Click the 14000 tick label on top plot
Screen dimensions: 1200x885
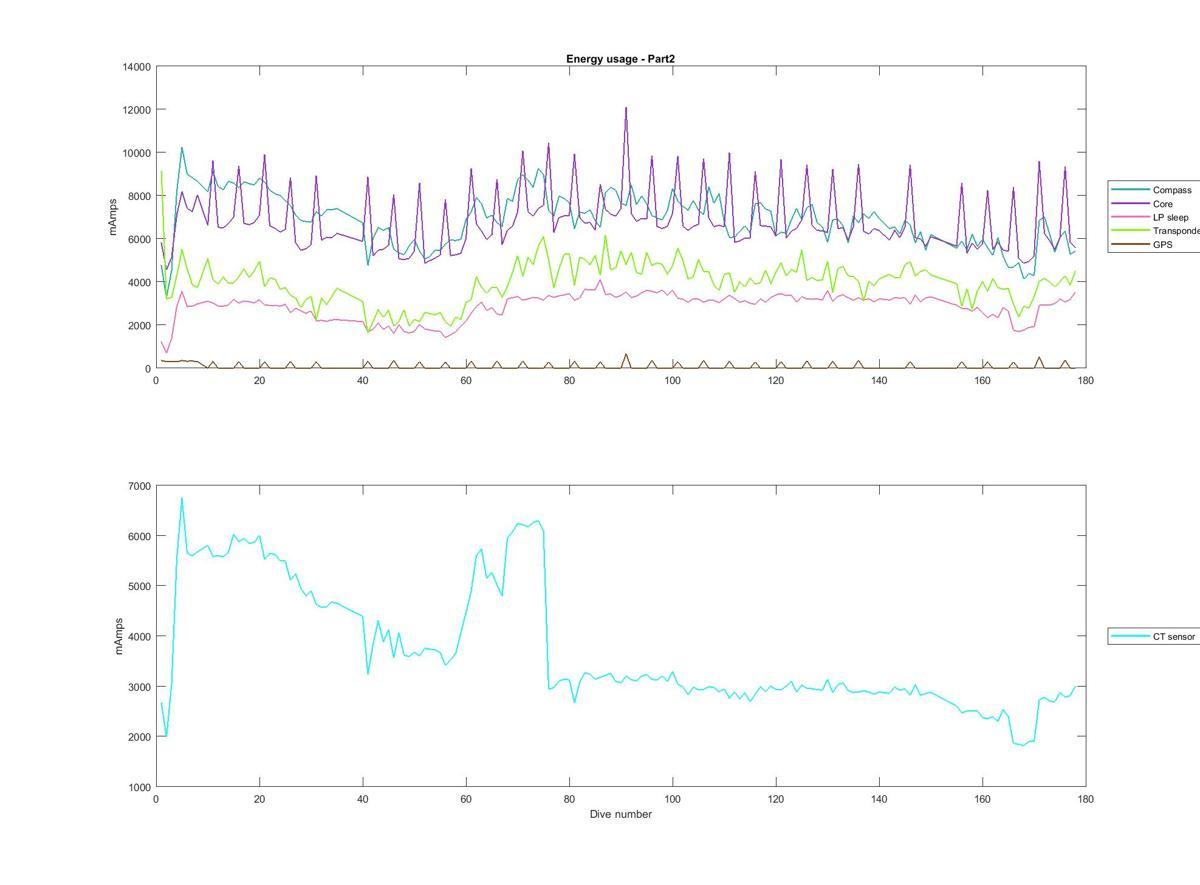(x=137, y=67)
